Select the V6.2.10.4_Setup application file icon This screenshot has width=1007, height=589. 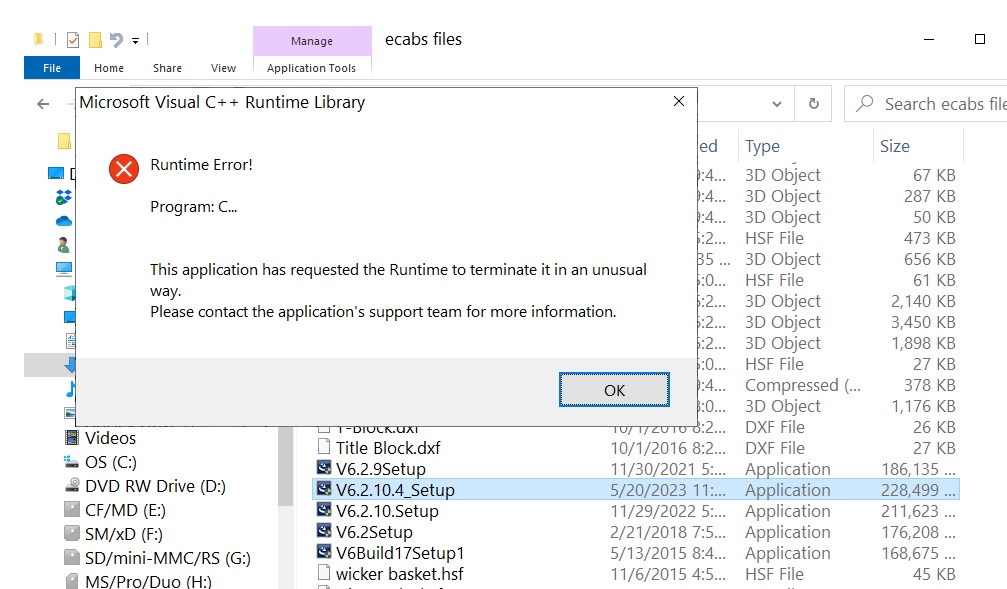(x=324, y=489)
